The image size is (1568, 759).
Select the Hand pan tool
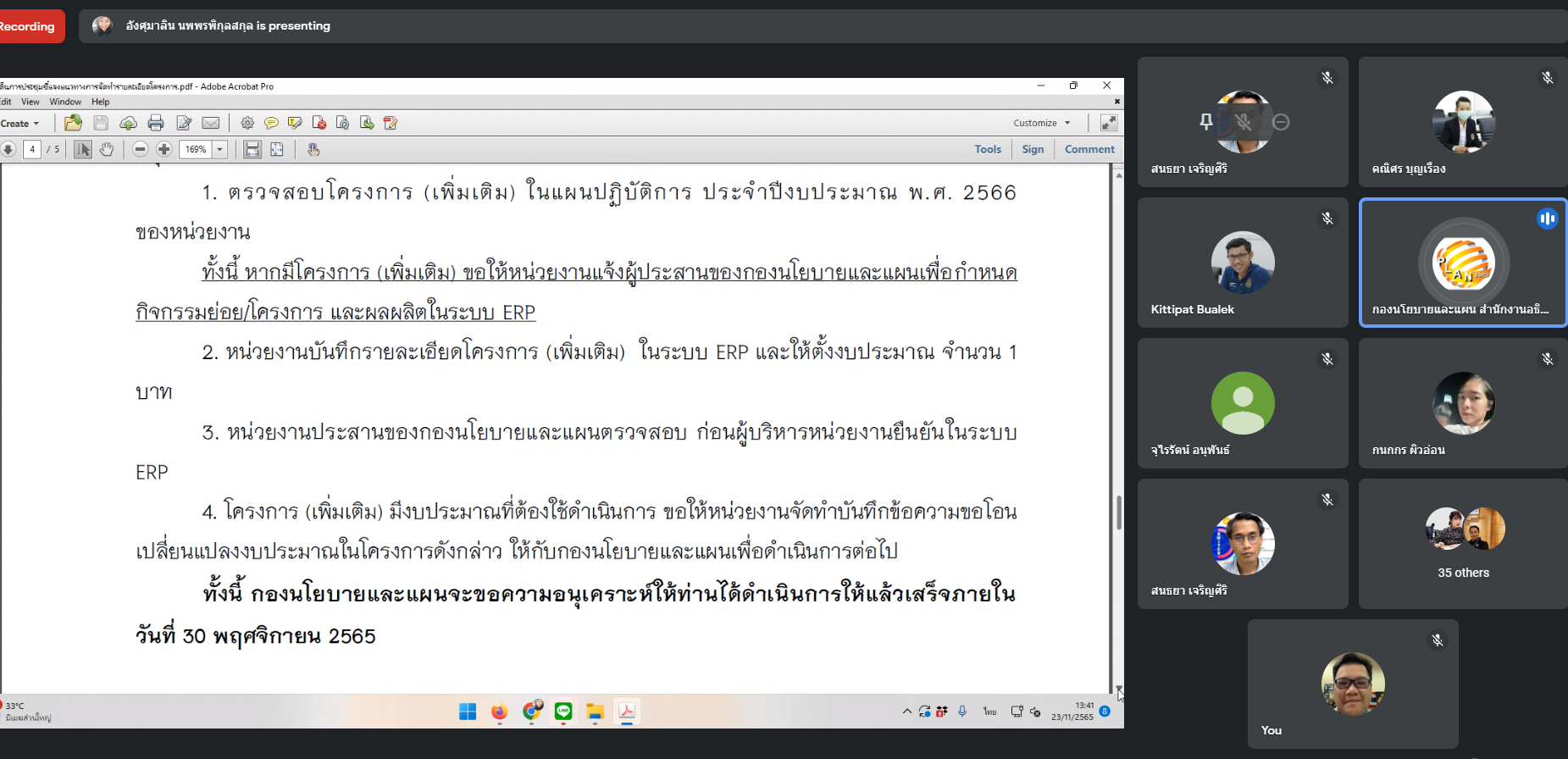point(107,149)
